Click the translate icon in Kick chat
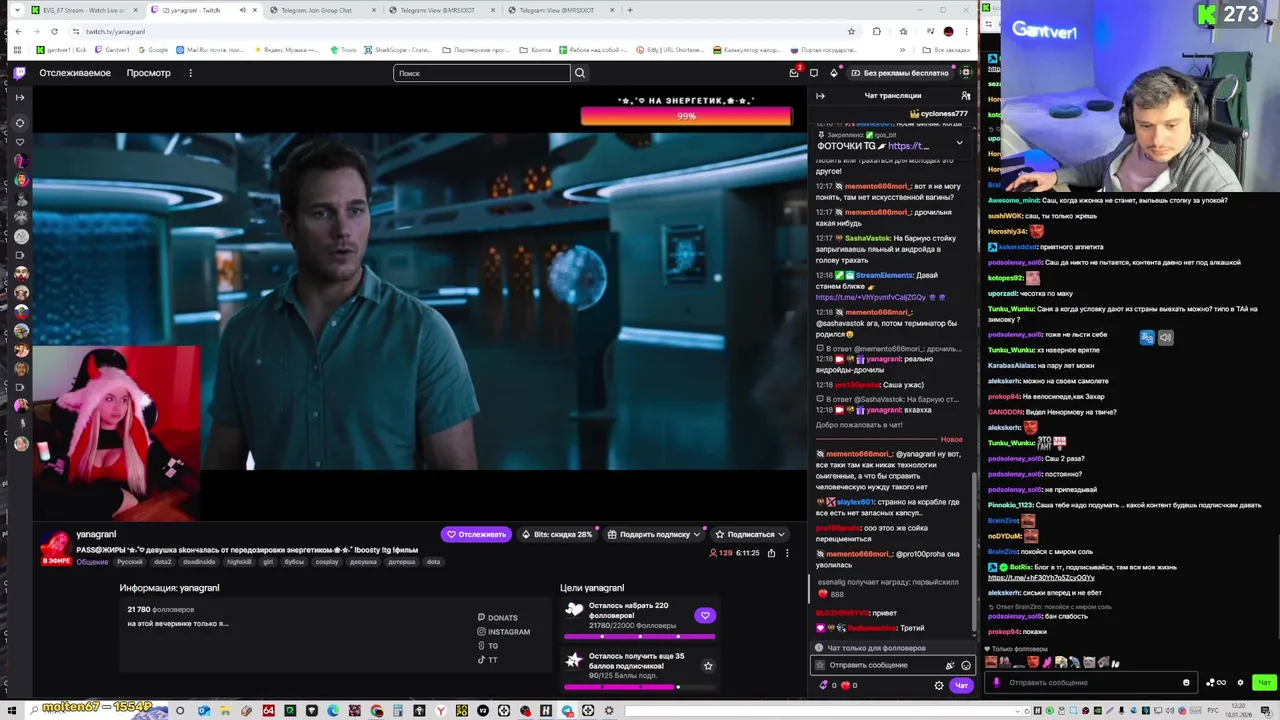The image size is (1280, 720). tap(1147, 338)
